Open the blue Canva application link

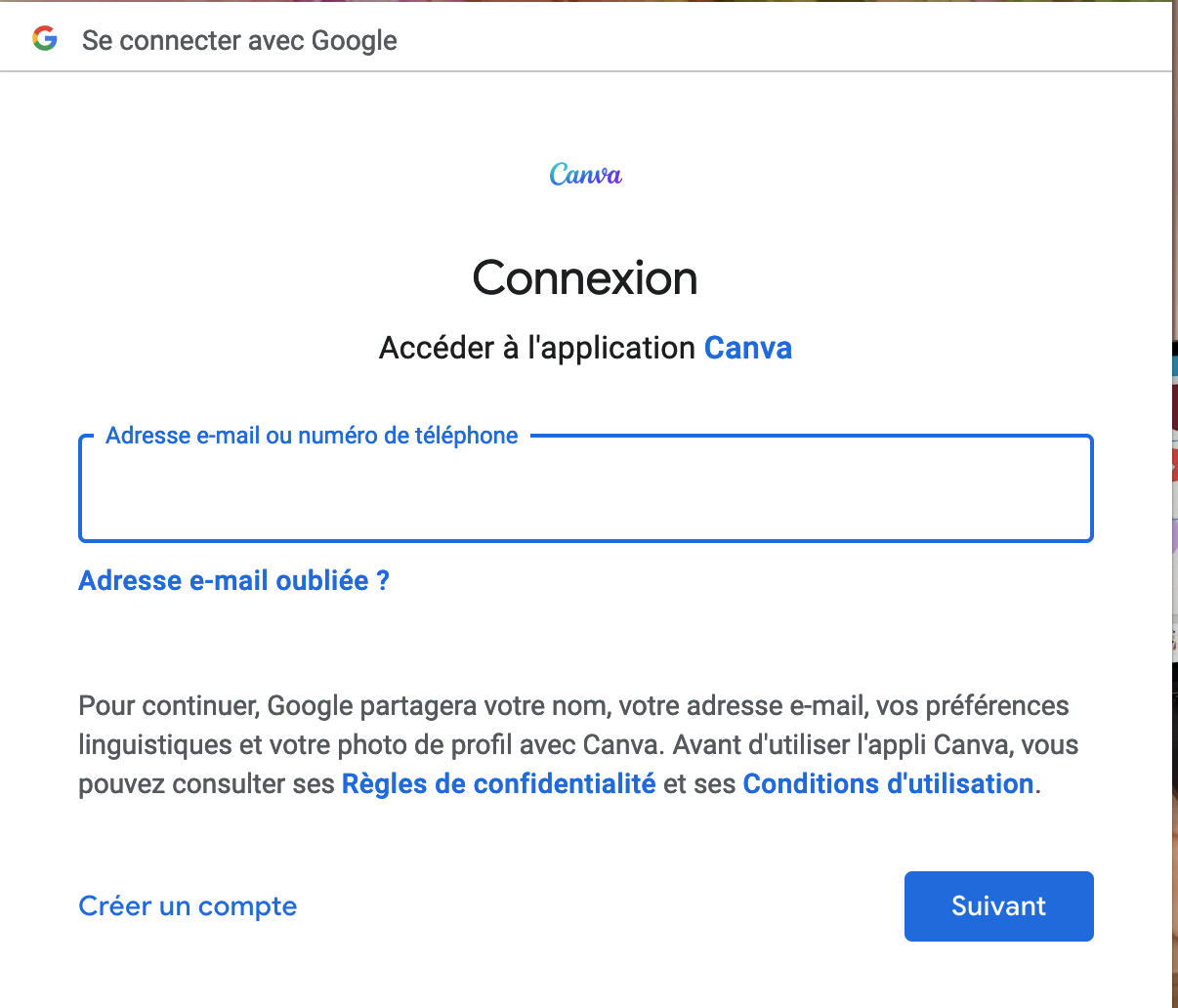(748, 348)
